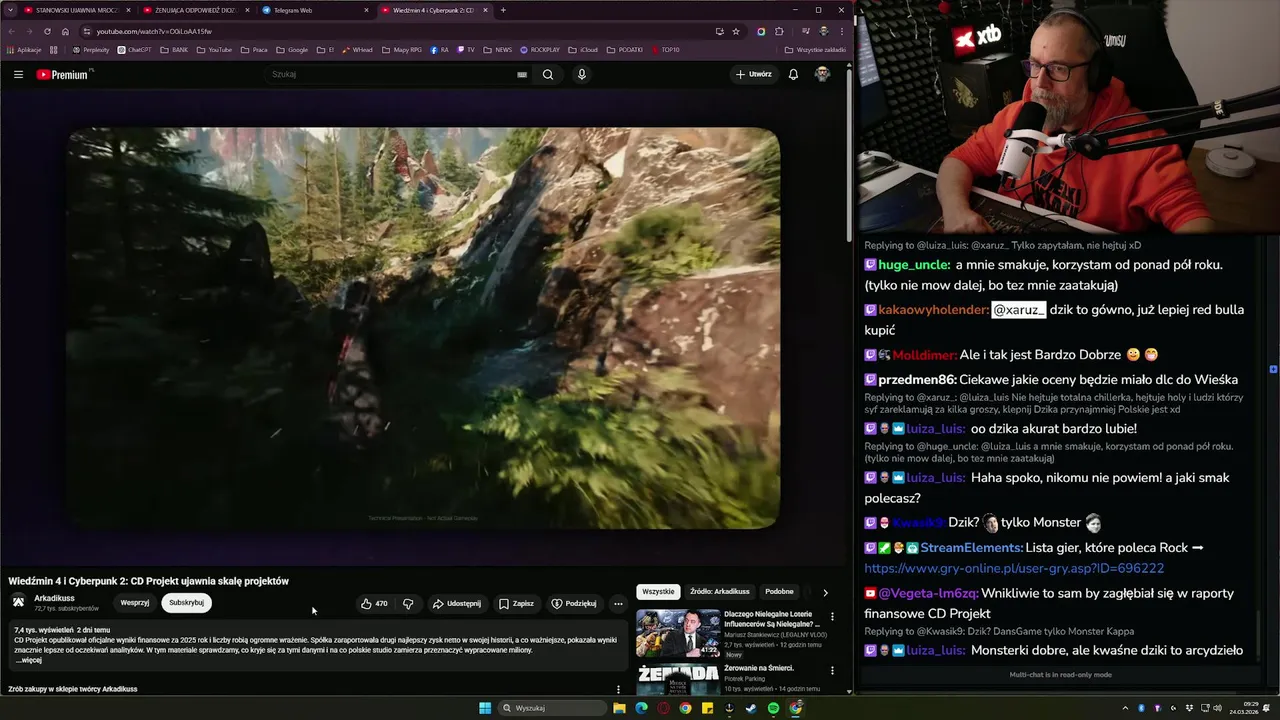Reload the page with the refresh icon
1280x720 pixels.
pos(47,31)
